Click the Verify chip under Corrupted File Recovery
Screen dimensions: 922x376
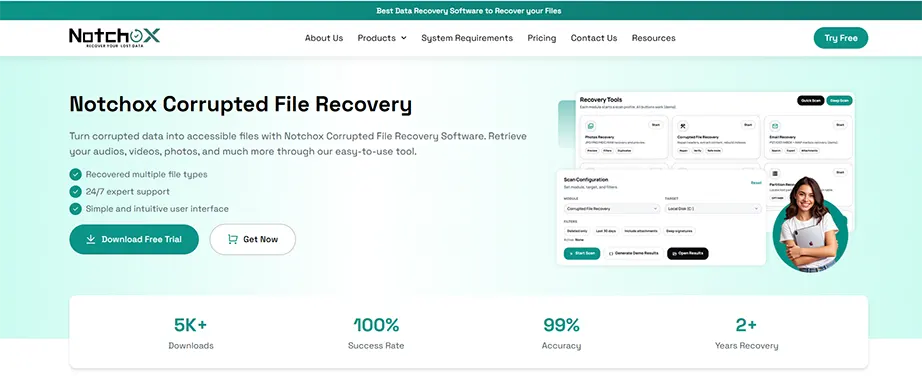click(x=697, y=151)
